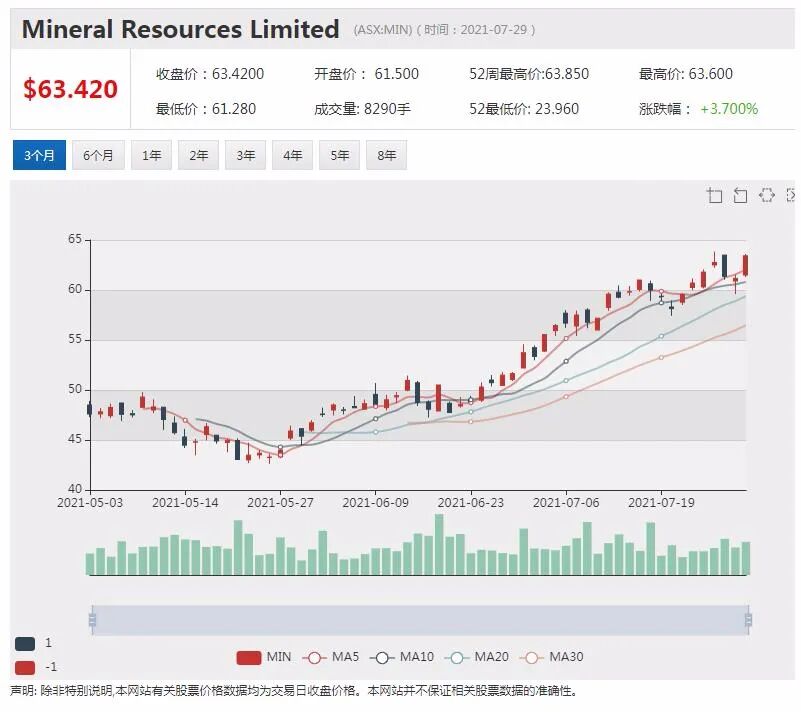Click the zoom reset (back) icon

[740, 196]
